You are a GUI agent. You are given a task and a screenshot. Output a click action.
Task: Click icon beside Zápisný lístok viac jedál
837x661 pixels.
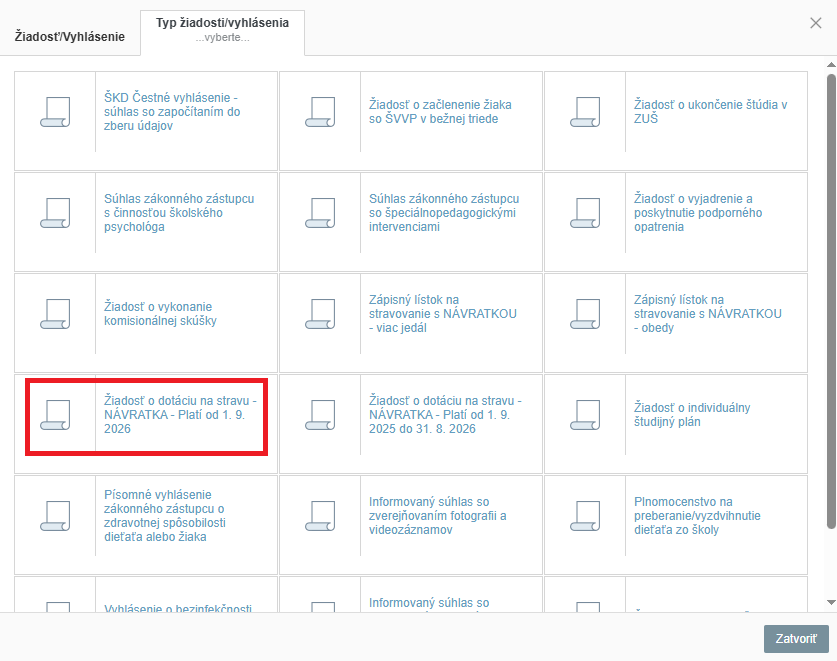click(x=320, y=314)
